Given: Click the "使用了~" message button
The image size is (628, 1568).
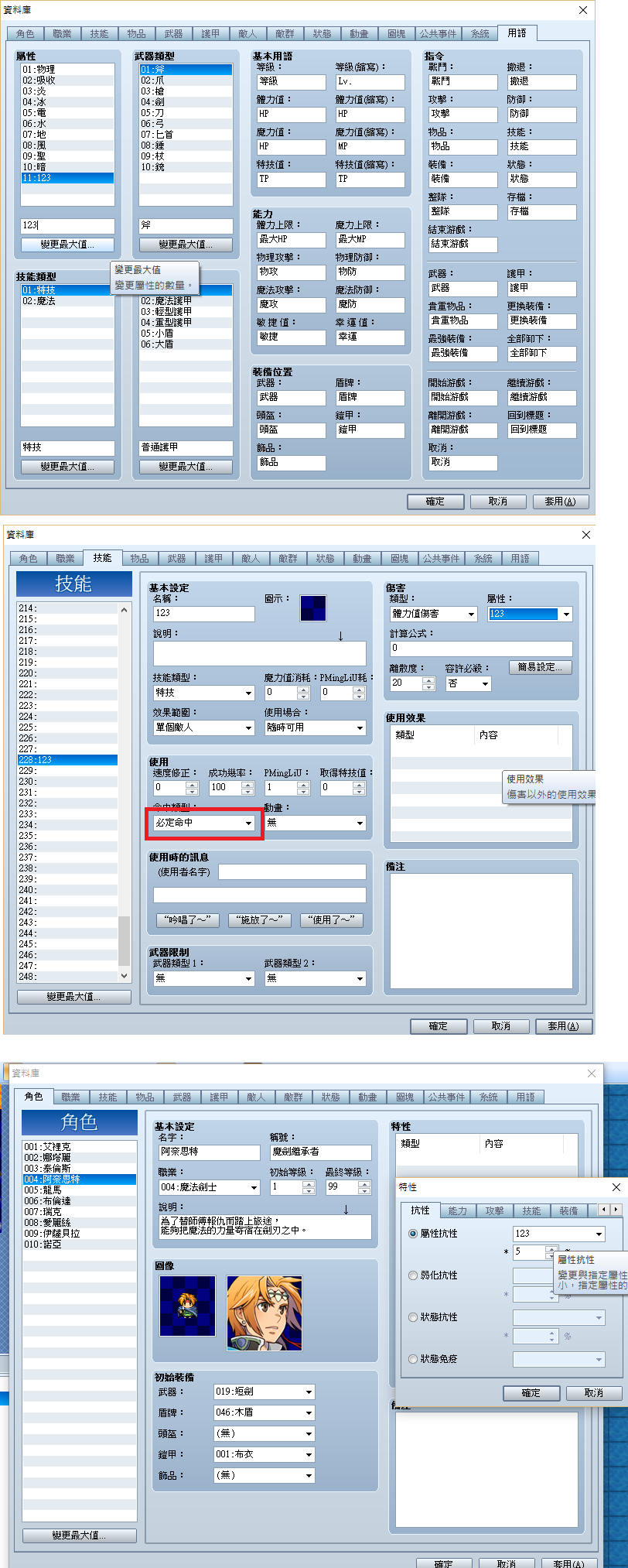Looking at the screenshot, I should click(x=332, y=920).
